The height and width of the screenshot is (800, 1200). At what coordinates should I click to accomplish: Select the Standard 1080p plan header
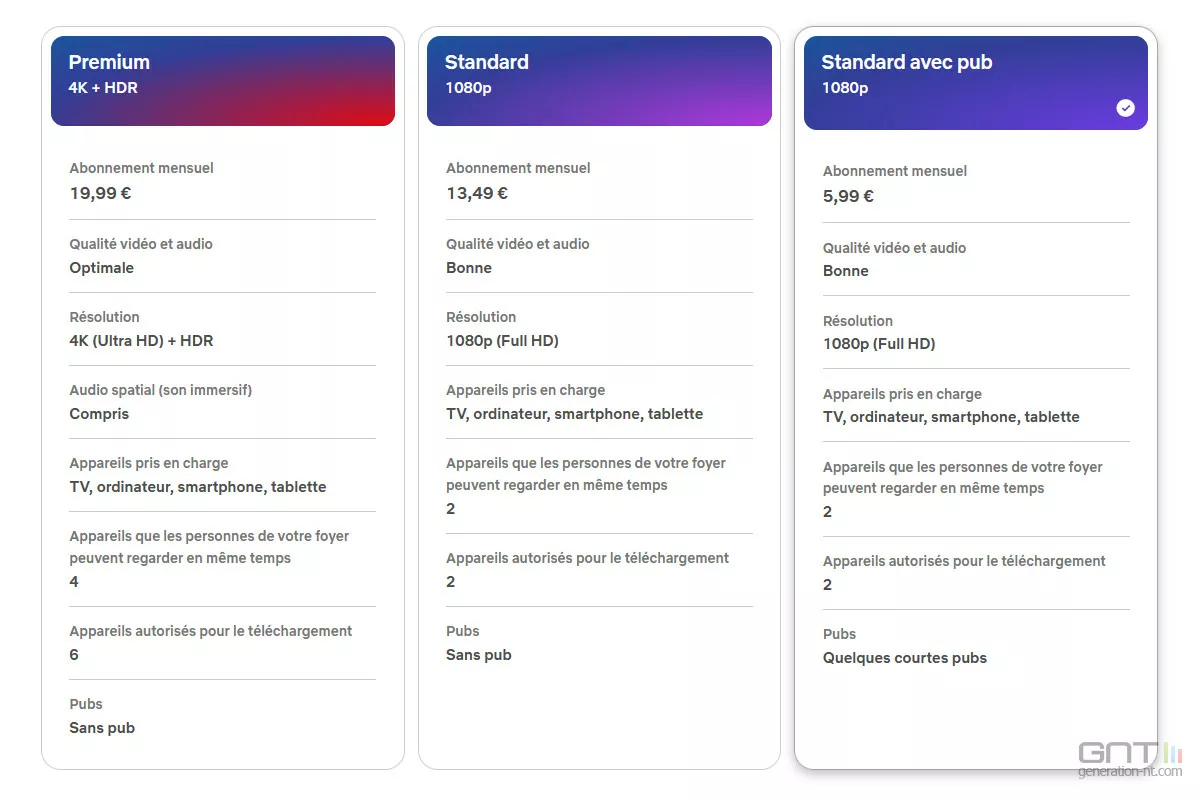[x=599, y=81]
